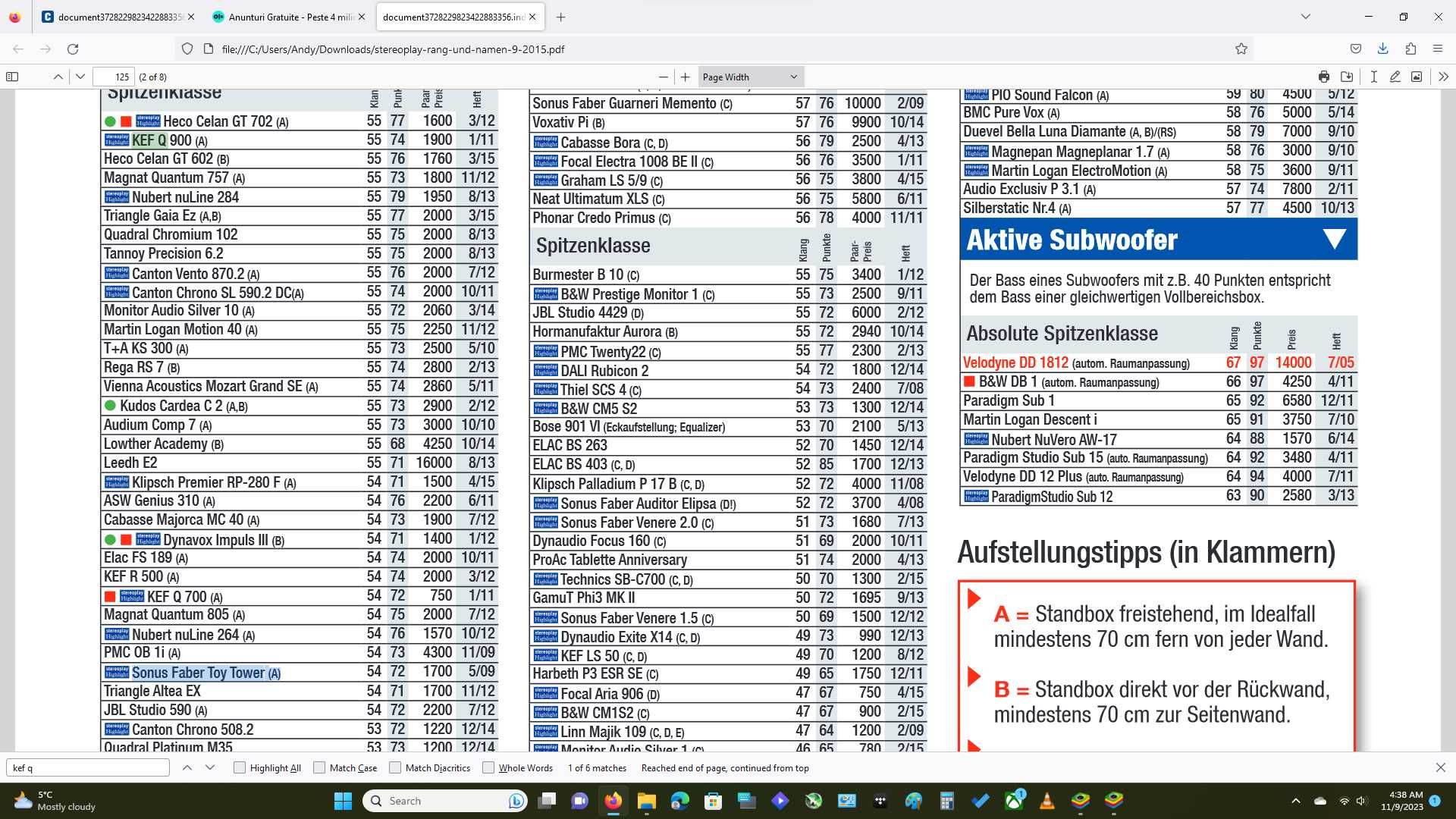Viewport: 1456px width, 819px height.
Task: Click the Paradigm Sub 1 entry
Action: [x=1009, y=400]
